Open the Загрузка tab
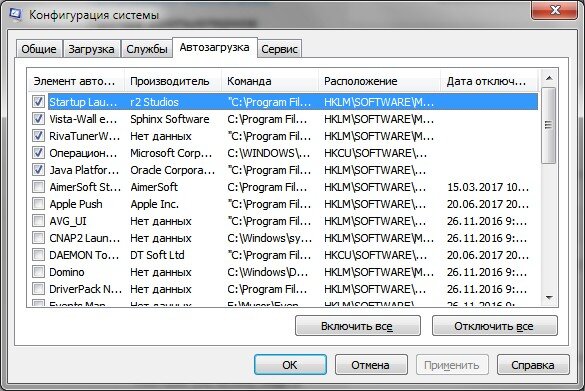This screenshot has height=391, width=585. point(91,49)
